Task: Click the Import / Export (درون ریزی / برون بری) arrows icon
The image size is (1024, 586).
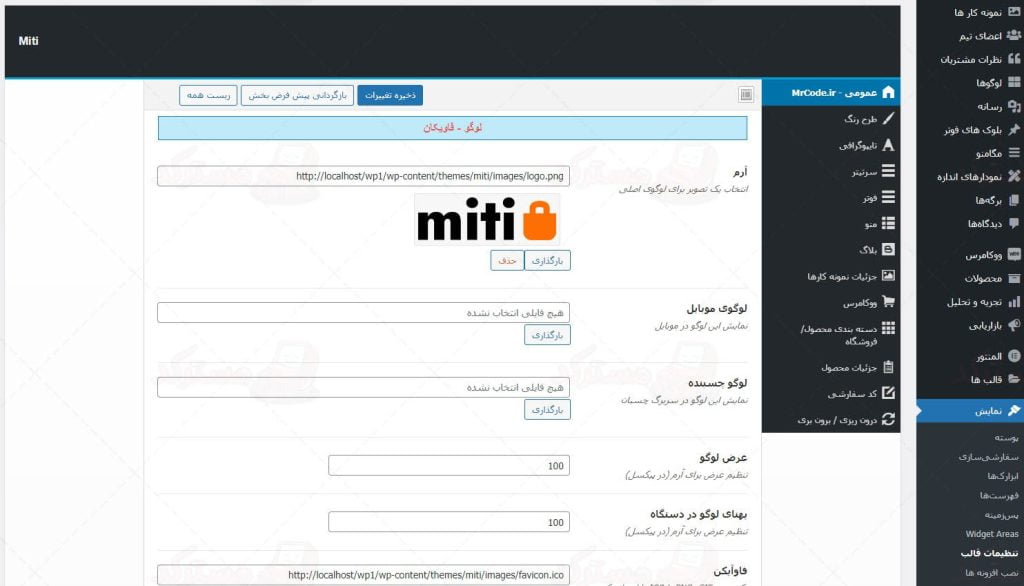Action: pyautogui.click(x=888, y=420)
